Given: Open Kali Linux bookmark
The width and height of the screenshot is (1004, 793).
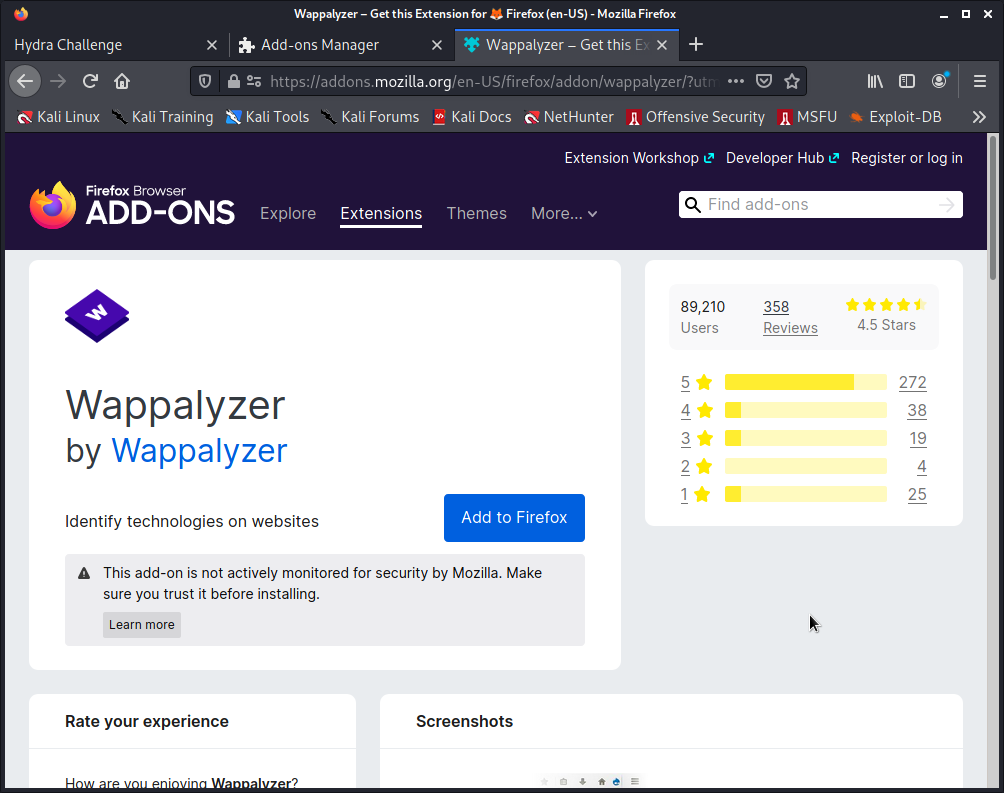Looking at the screenshot, I should point(58,117).
